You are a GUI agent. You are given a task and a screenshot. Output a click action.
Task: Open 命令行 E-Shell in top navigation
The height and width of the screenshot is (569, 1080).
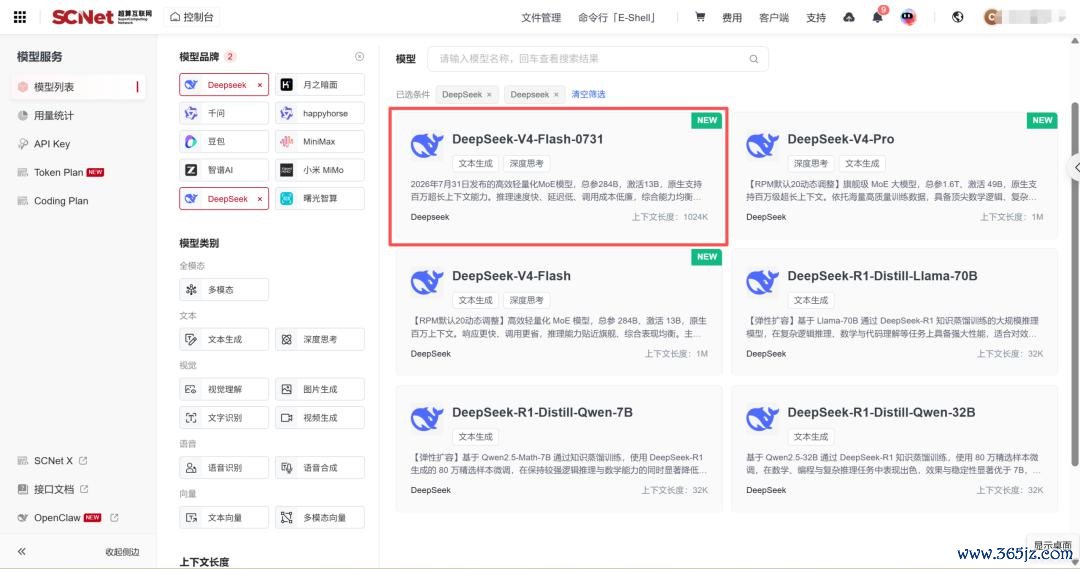click(618, 18)
